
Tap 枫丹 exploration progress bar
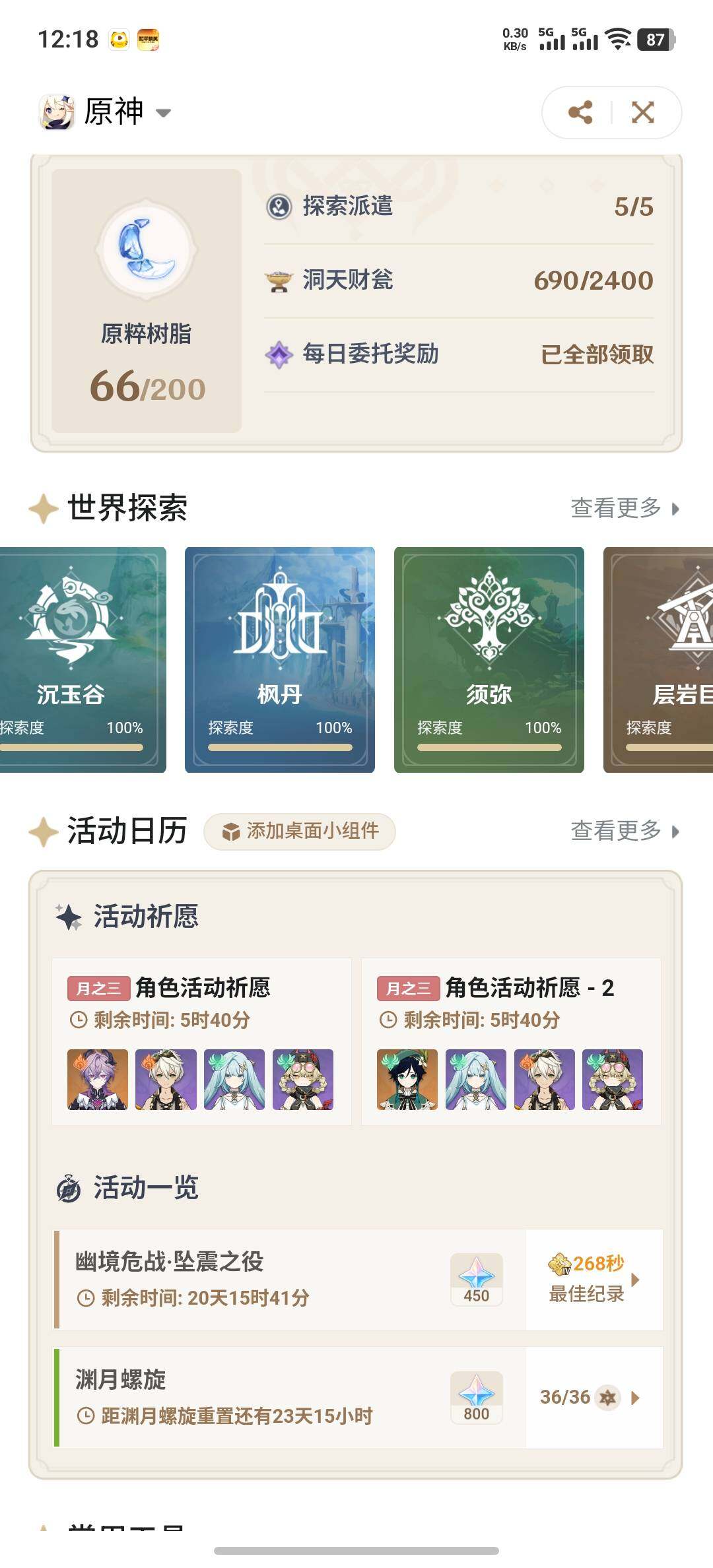(x=280, y=748)
